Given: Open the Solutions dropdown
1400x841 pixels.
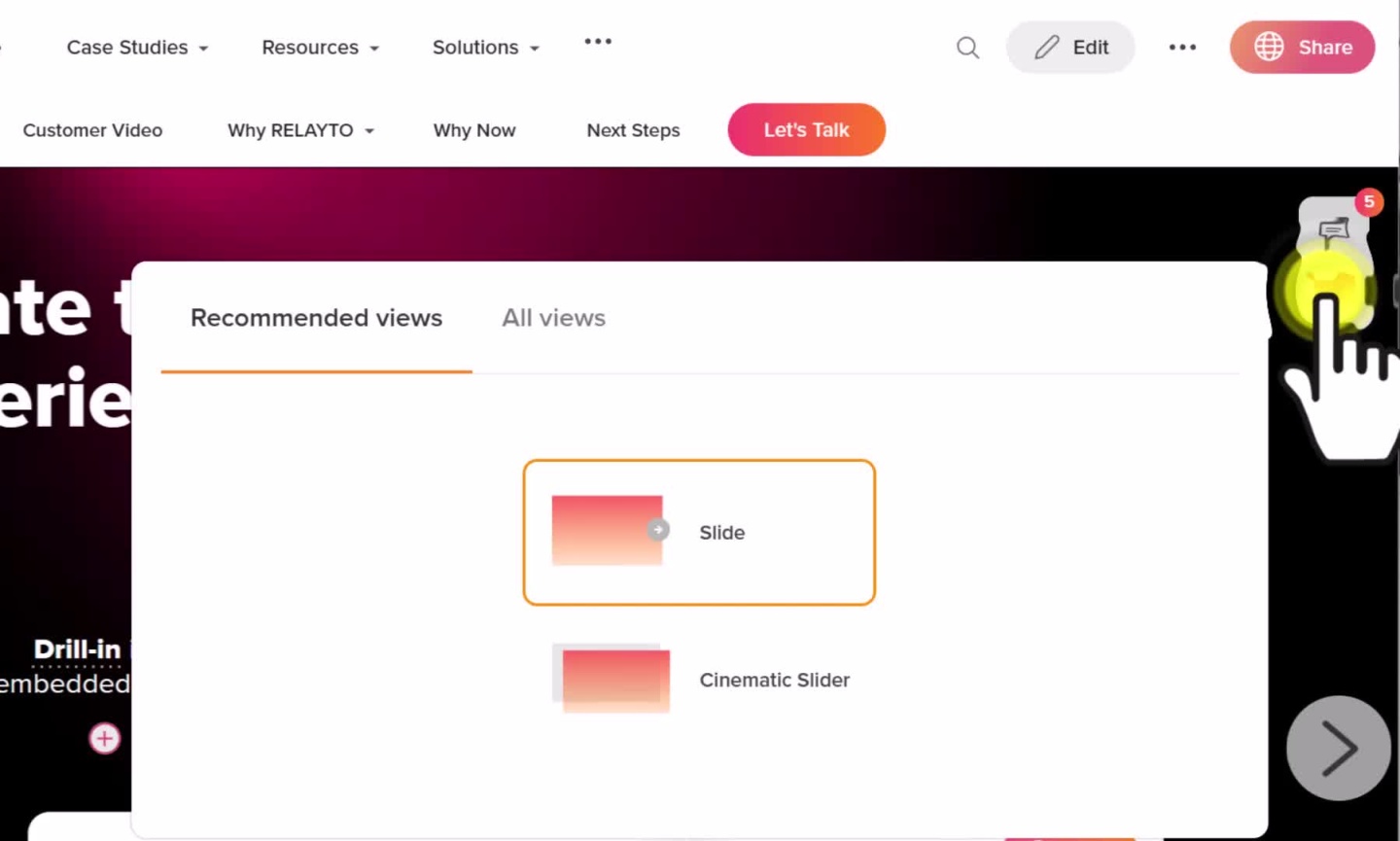Looking at the screenshot, I should coord(485,48).
